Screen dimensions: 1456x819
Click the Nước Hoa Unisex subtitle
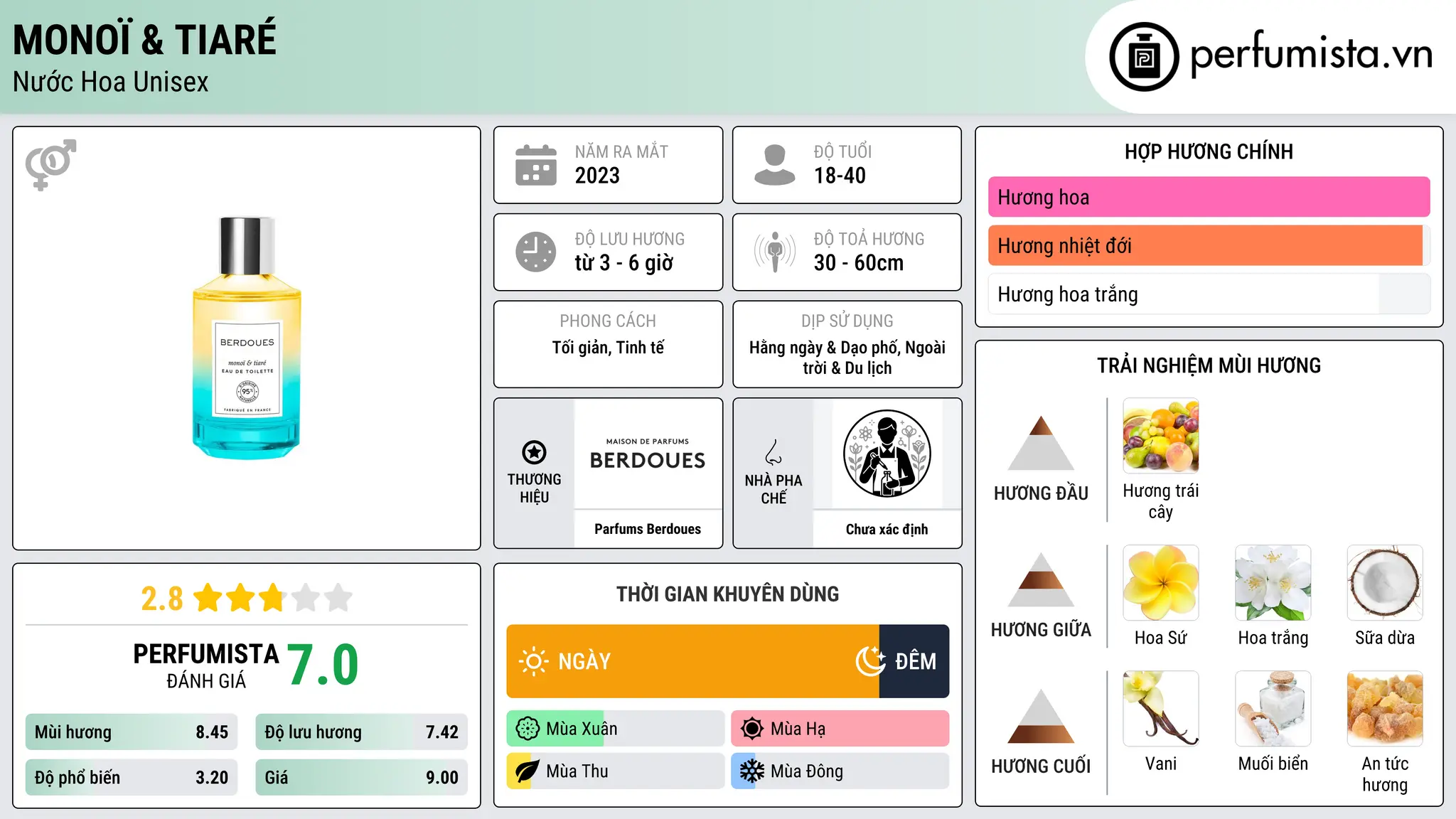tap(111, 82)
